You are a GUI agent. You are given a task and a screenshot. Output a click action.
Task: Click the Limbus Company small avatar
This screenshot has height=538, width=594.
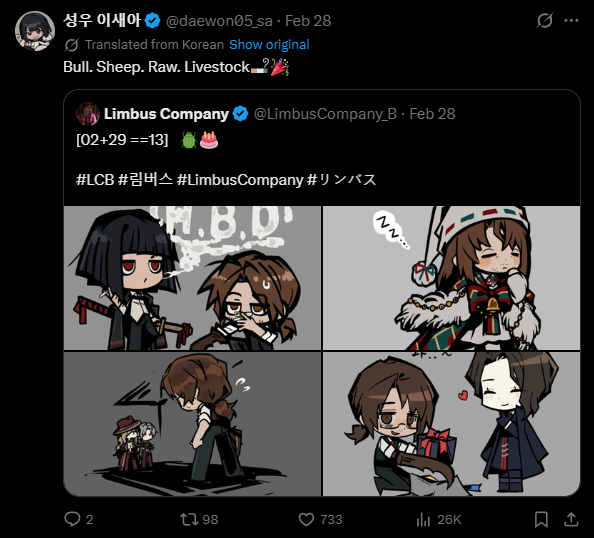[88, 114]
